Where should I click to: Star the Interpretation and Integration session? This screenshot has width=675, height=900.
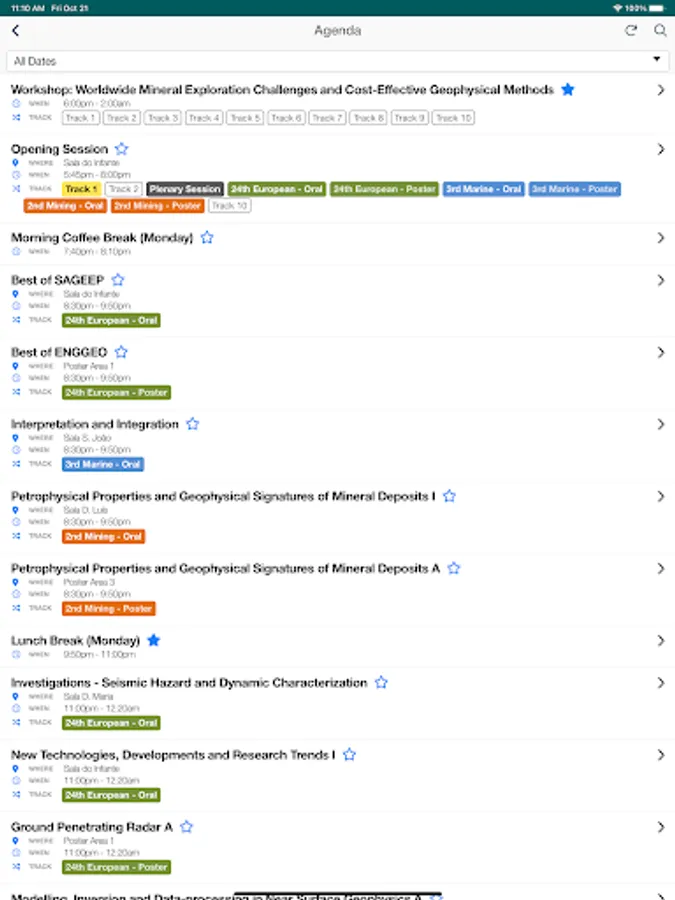point(193,424)
